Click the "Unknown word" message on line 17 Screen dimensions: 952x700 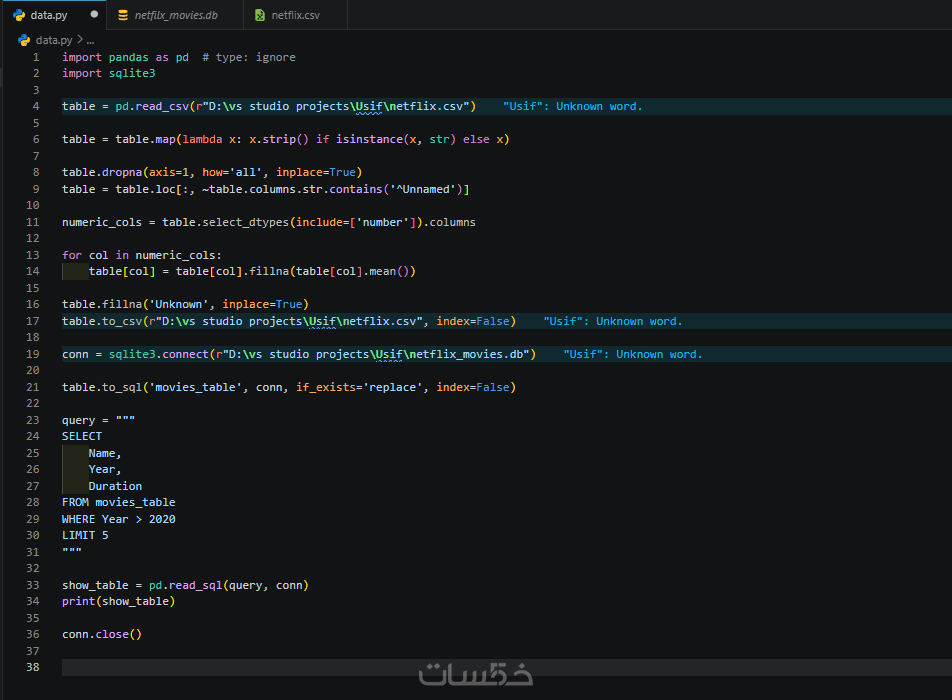(x=613, y=321)
